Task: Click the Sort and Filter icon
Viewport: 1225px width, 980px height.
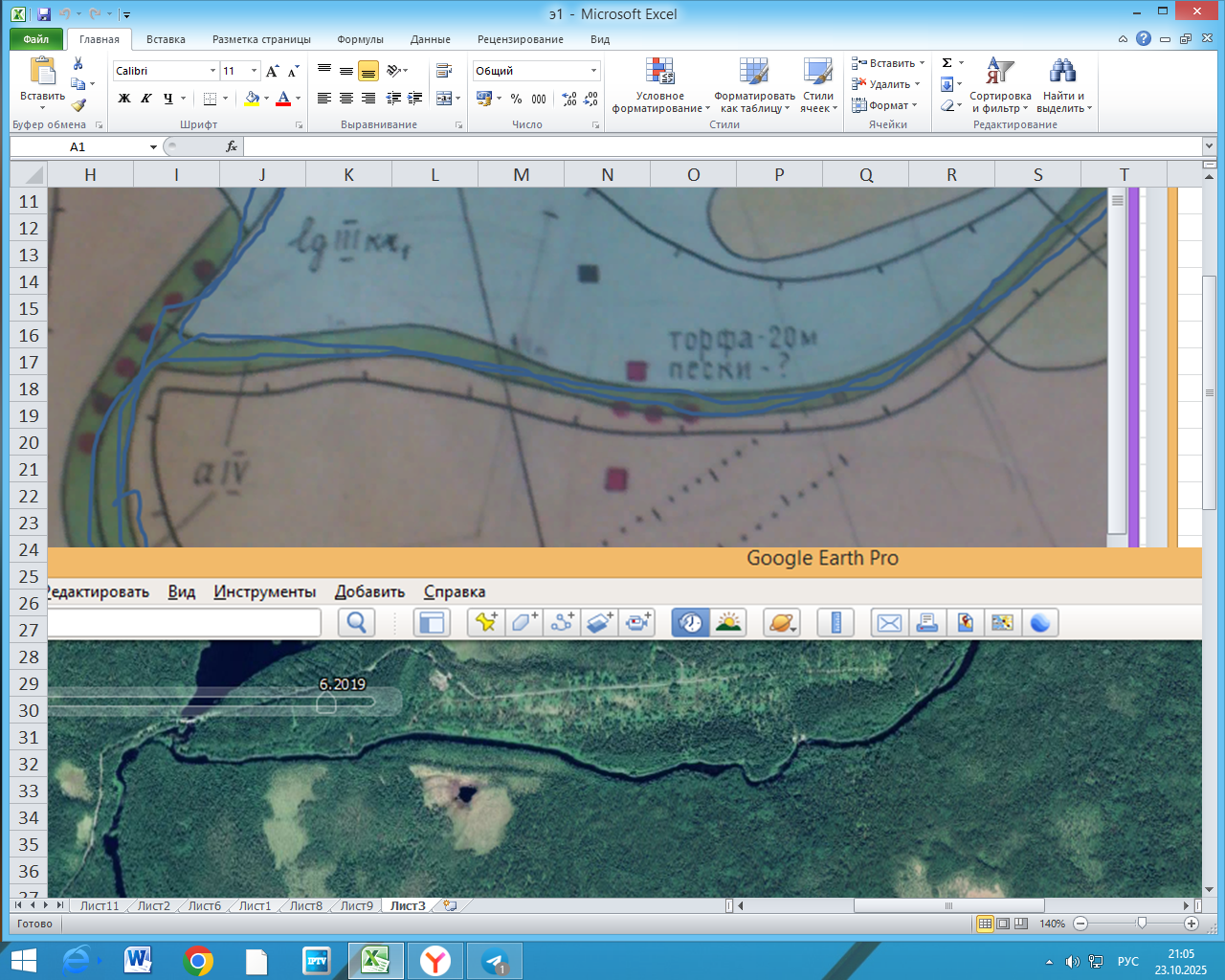Action: pyautogui.click(x=1000, y=86)
